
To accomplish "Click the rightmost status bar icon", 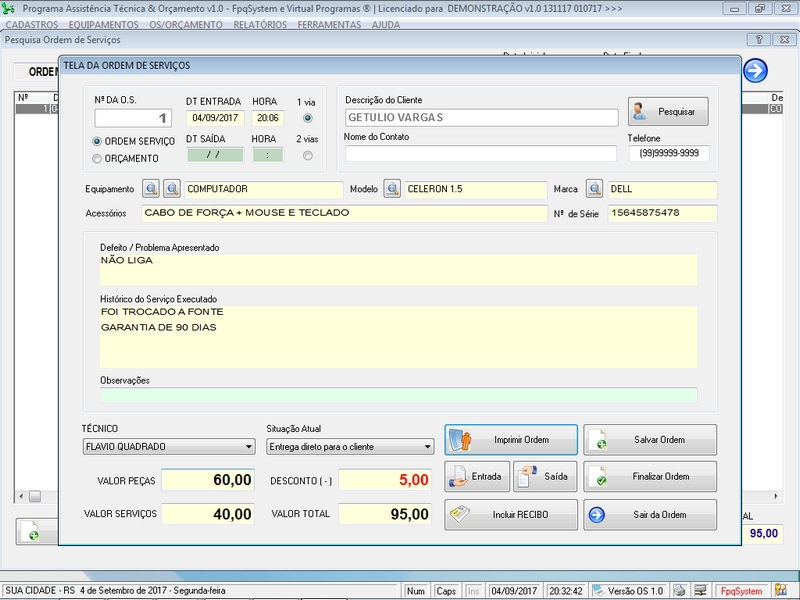I will 781,590.
